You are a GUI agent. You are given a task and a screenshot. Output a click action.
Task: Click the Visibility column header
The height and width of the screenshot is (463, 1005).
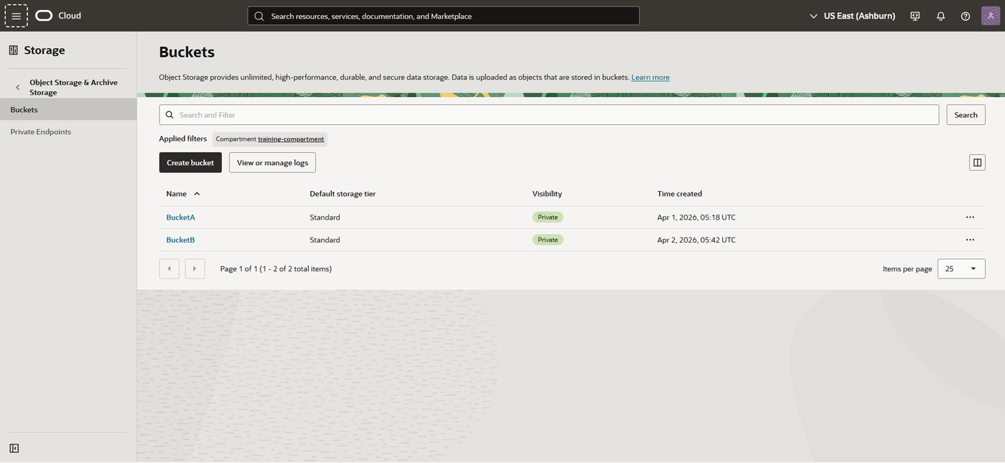[547, 194]
